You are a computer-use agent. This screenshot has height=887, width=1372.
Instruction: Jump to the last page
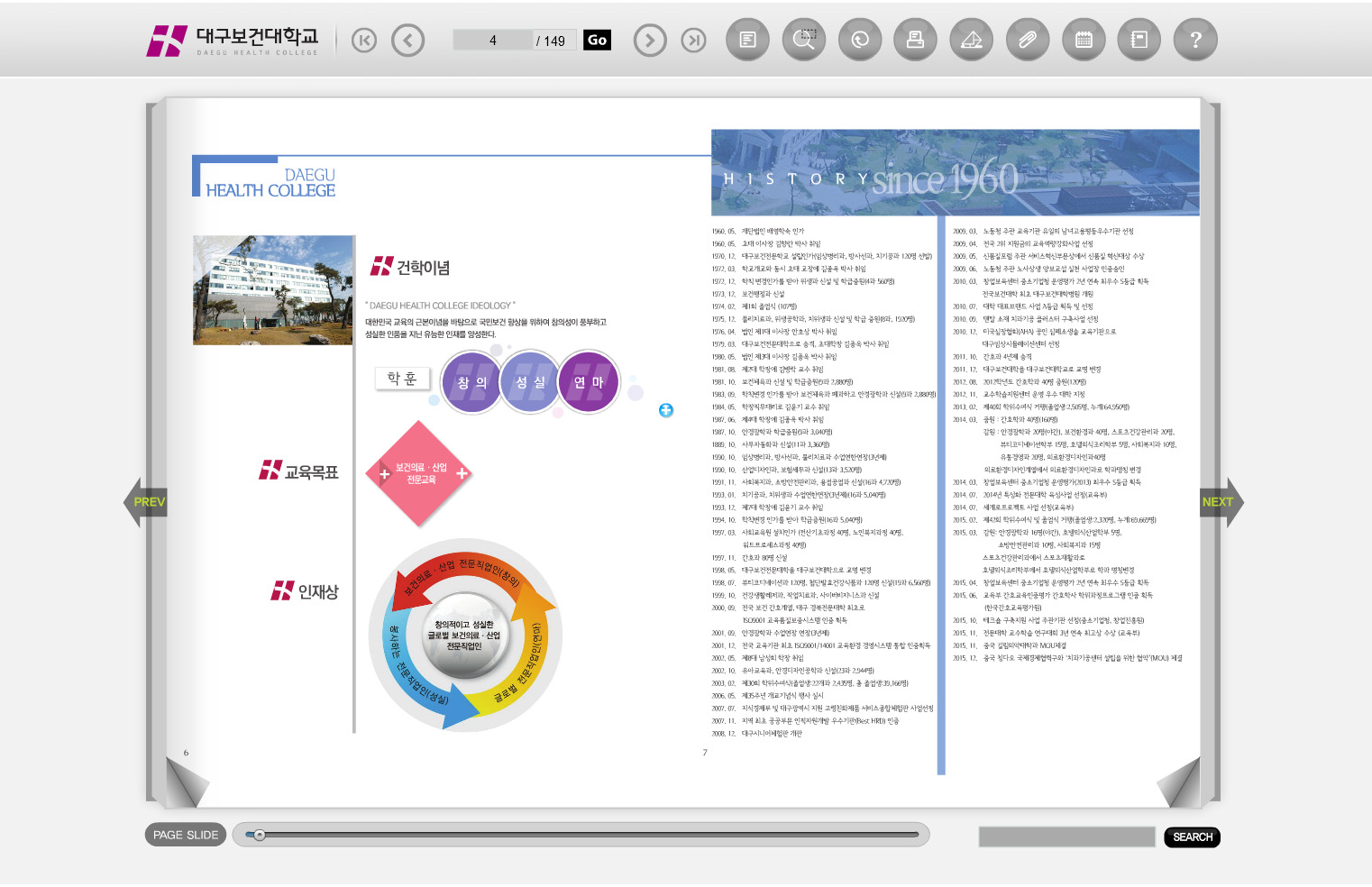(x=693, y=41)
